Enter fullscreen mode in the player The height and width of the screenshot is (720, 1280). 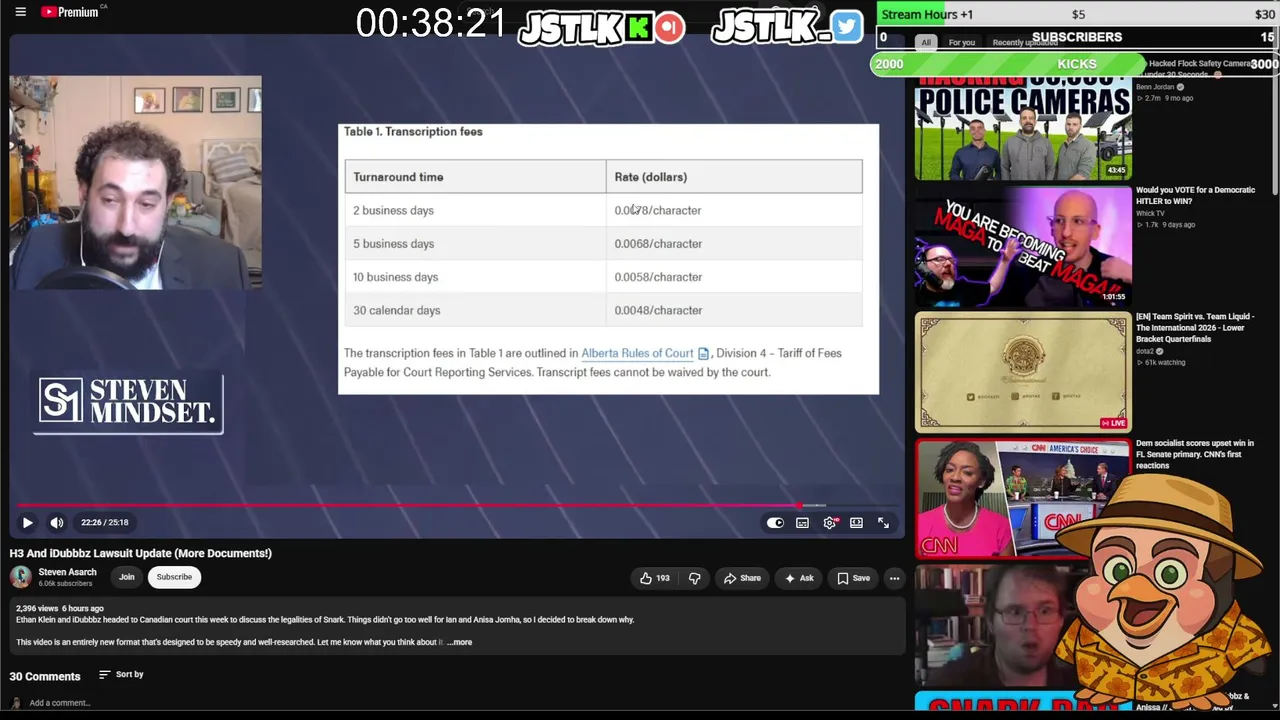[x=883, y=522]
